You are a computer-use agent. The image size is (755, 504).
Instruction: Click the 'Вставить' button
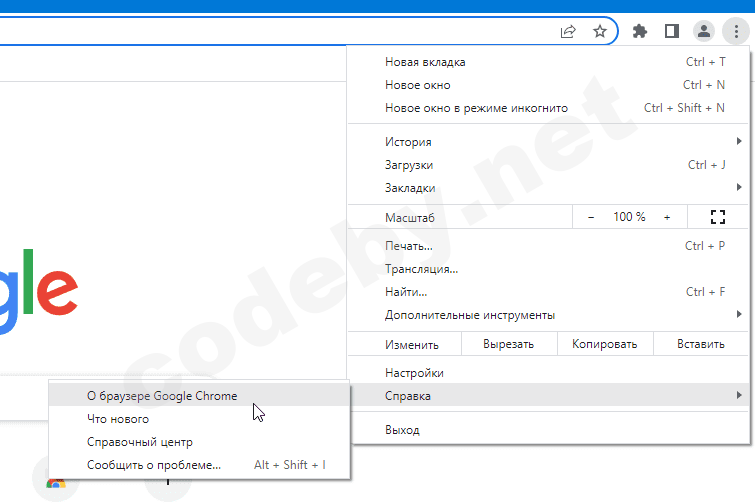click(x=701, y=344)
